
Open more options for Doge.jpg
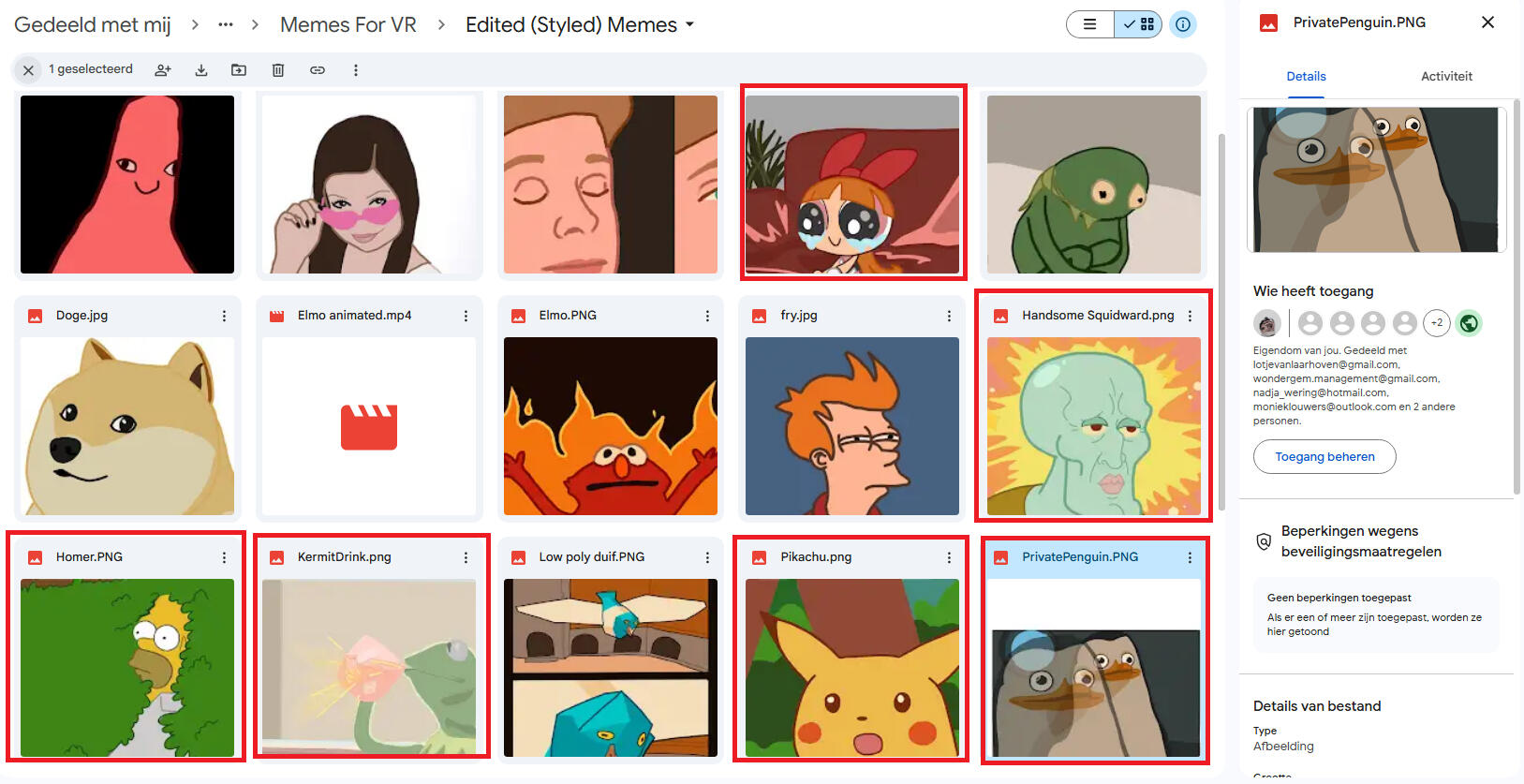[224, 317]
